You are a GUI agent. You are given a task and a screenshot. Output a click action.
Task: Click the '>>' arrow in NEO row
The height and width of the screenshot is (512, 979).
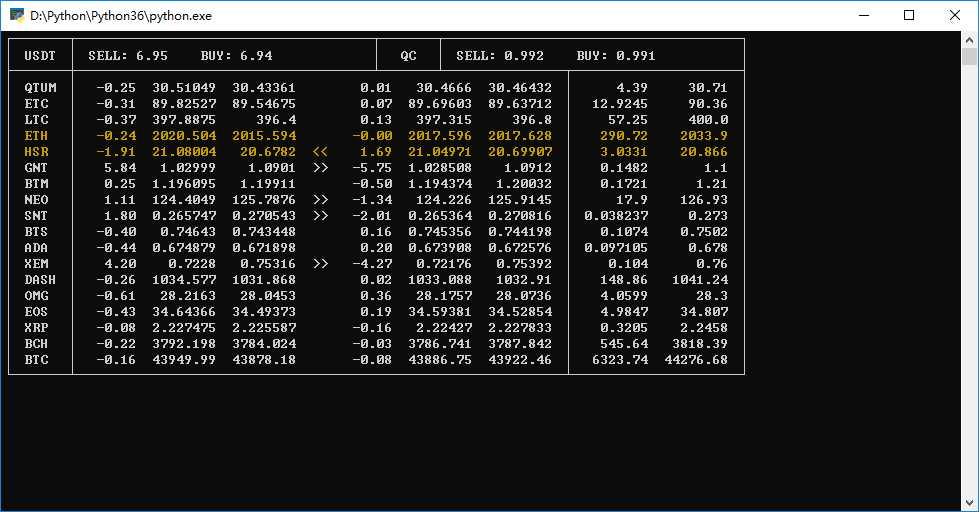point(320,200)
